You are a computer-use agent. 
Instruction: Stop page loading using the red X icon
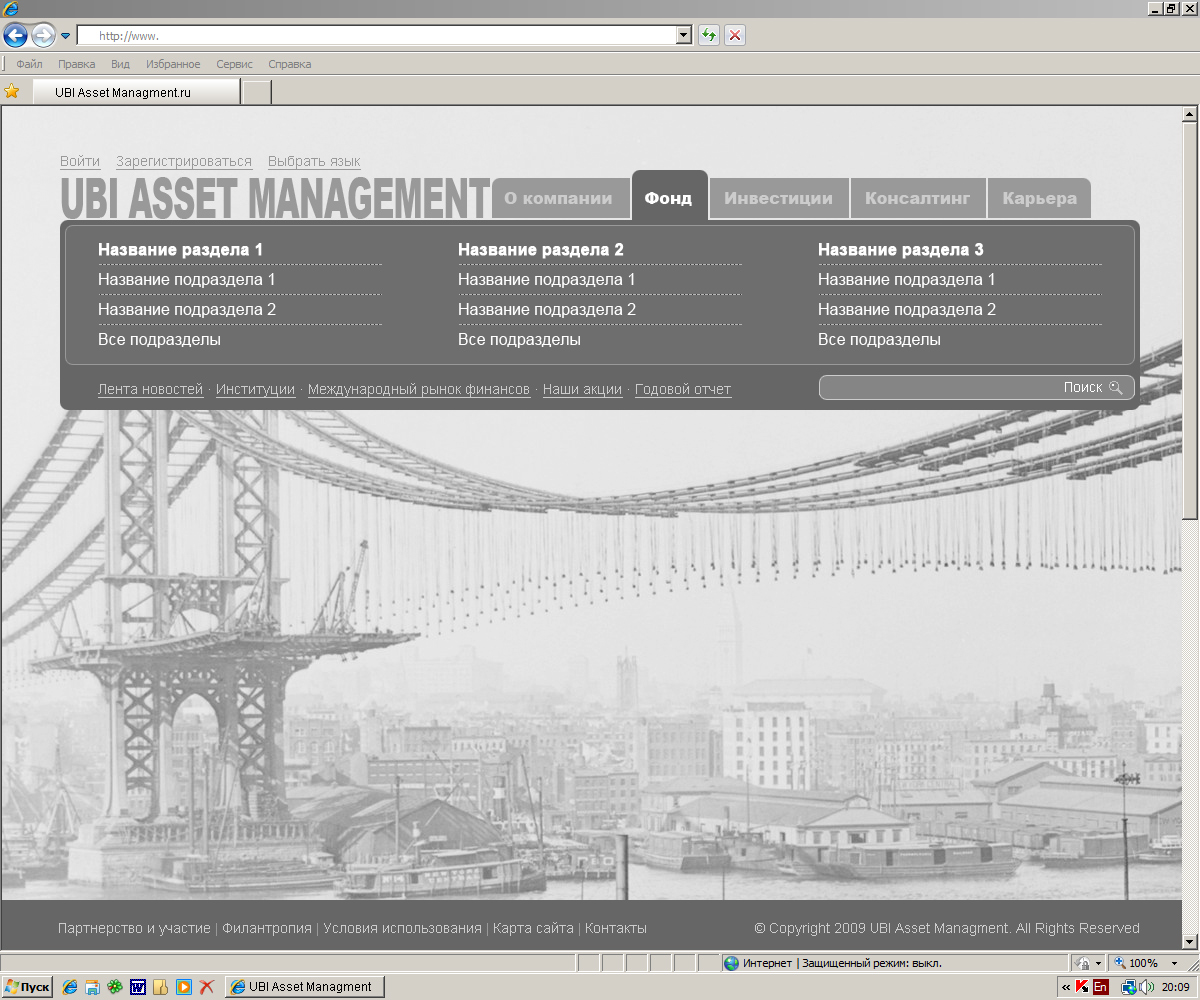click(735, 35)
